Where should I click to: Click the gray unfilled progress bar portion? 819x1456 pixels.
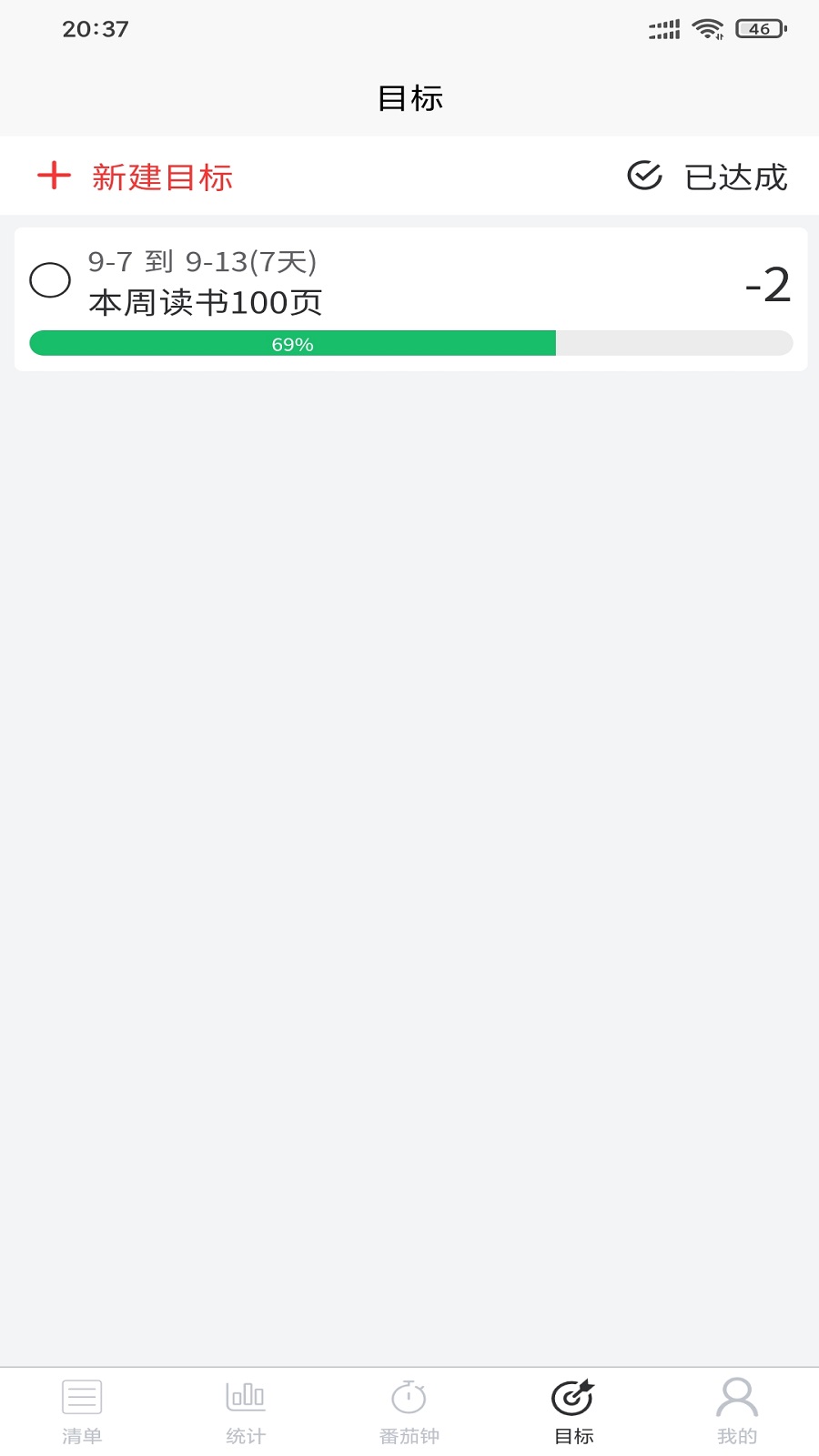click(x=673, y=344)
